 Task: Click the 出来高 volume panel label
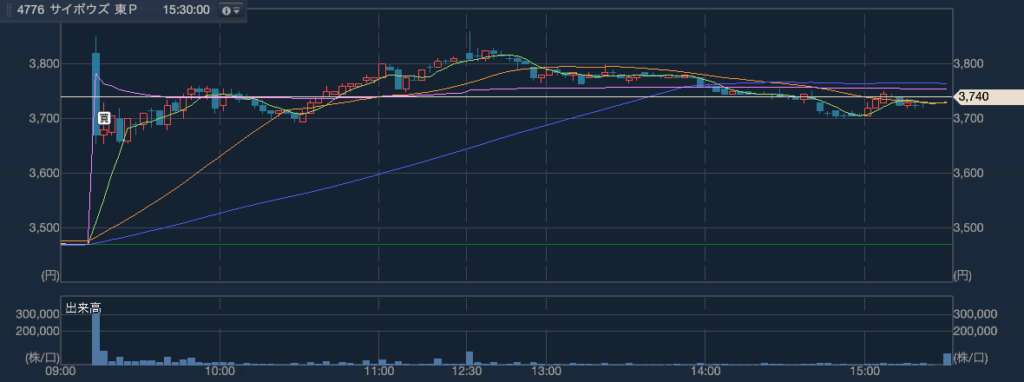click(x=83, y=308)
